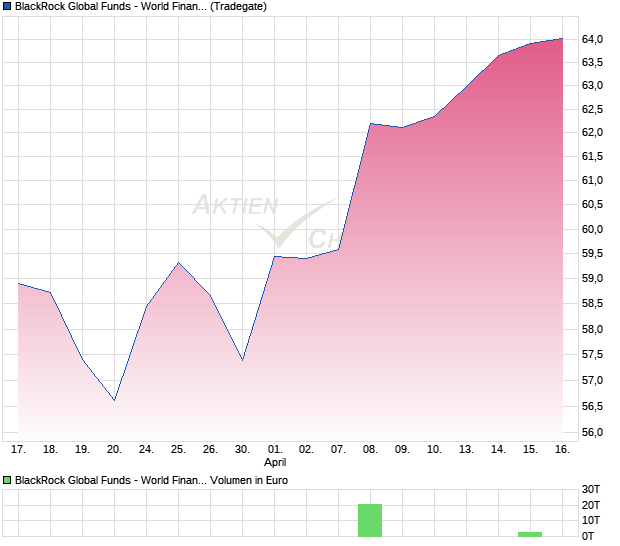Select the small green volume bar at 15.
This screenshot has width=620, height=546.
529,533
